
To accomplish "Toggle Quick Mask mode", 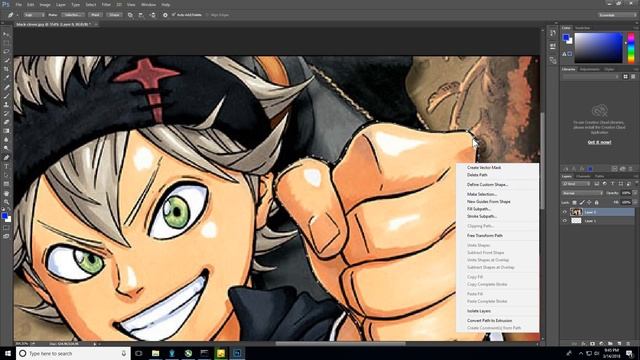I will coord(6,228).
